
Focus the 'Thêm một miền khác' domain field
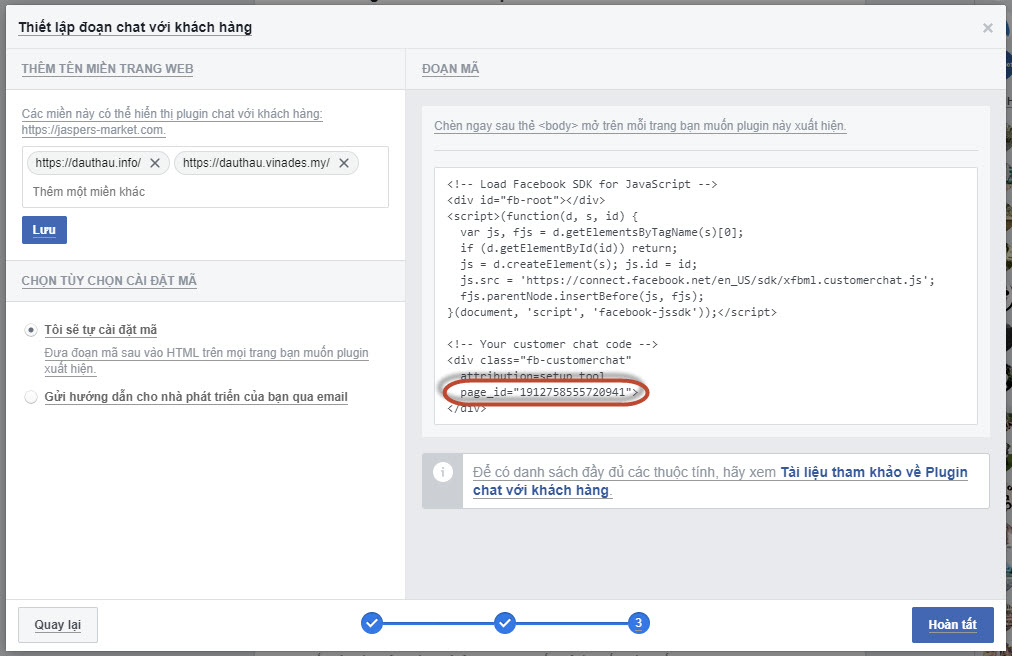(x=207, y=192)
